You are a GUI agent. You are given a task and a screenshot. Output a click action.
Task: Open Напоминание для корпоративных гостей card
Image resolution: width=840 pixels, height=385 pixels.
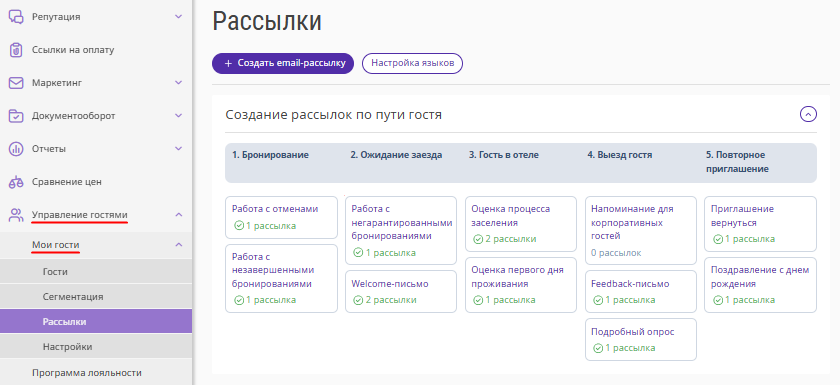pos(641,230)
